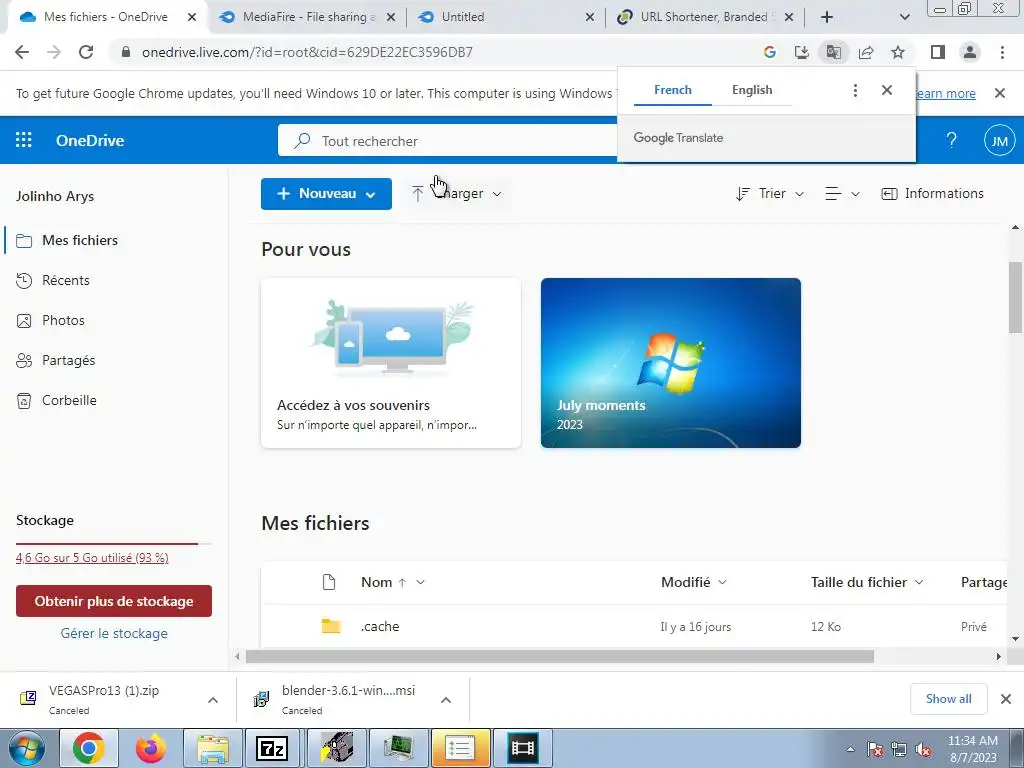Click the install app icon in address bar
1024x768 pixels.
pyautogui.click(x=802, y=52)
